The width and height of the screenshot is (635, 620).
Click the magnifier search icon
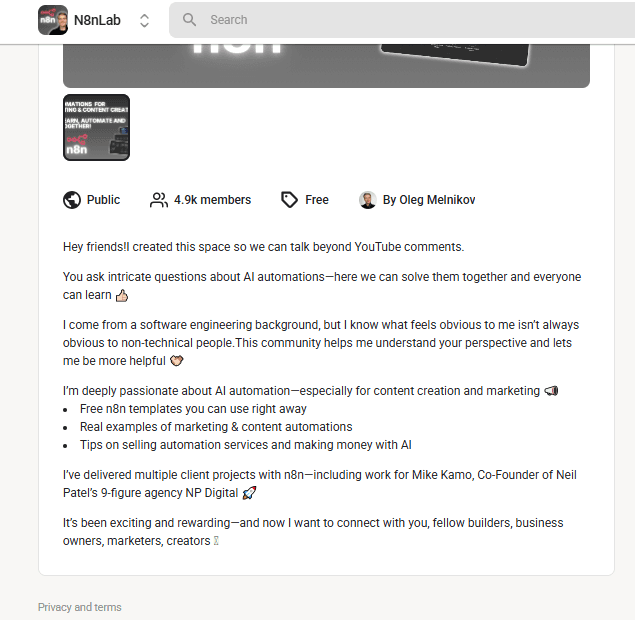pos(189,19)
